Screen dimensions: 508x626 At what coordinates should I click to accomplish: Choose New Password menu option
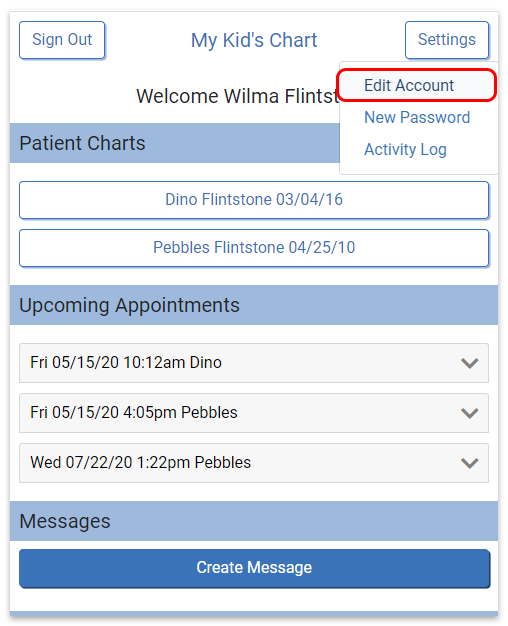(417, 117)
